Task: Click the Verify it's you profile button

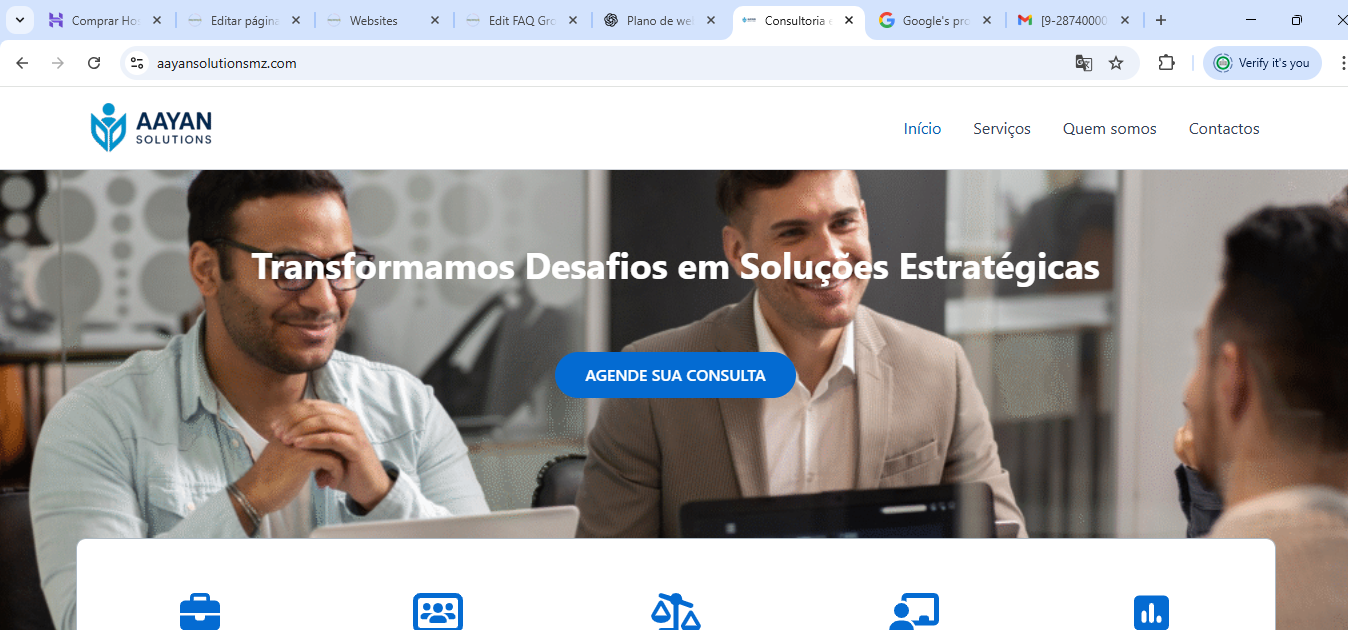Action: tap(1262, 63)
